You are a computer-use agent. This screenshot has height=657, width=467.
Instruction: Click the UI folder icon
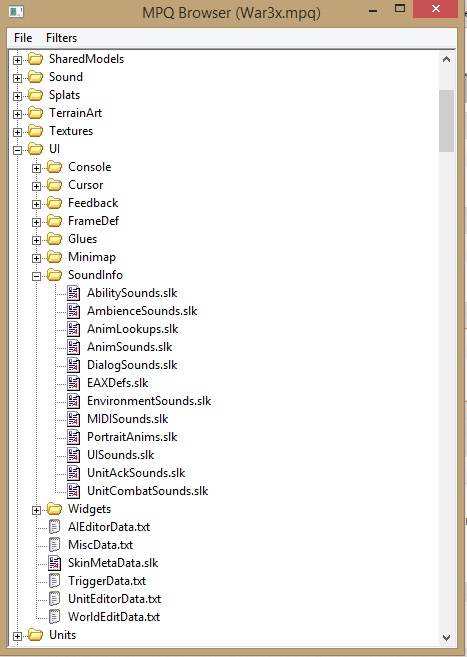[x=35, y=149]
